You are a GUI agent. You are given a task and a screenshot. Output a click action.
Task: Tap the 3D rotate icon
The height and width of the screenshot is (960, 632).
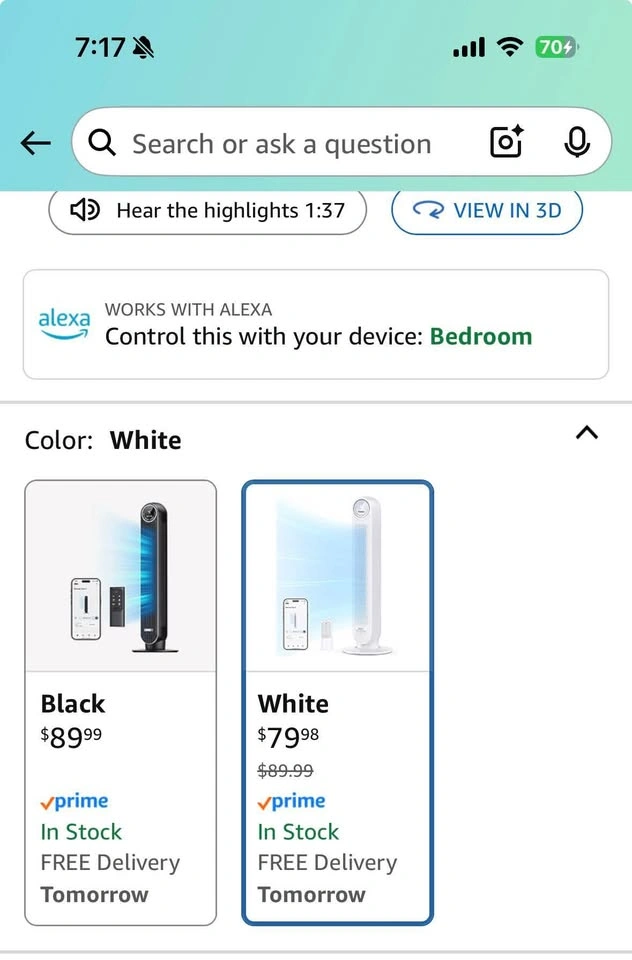431,210
